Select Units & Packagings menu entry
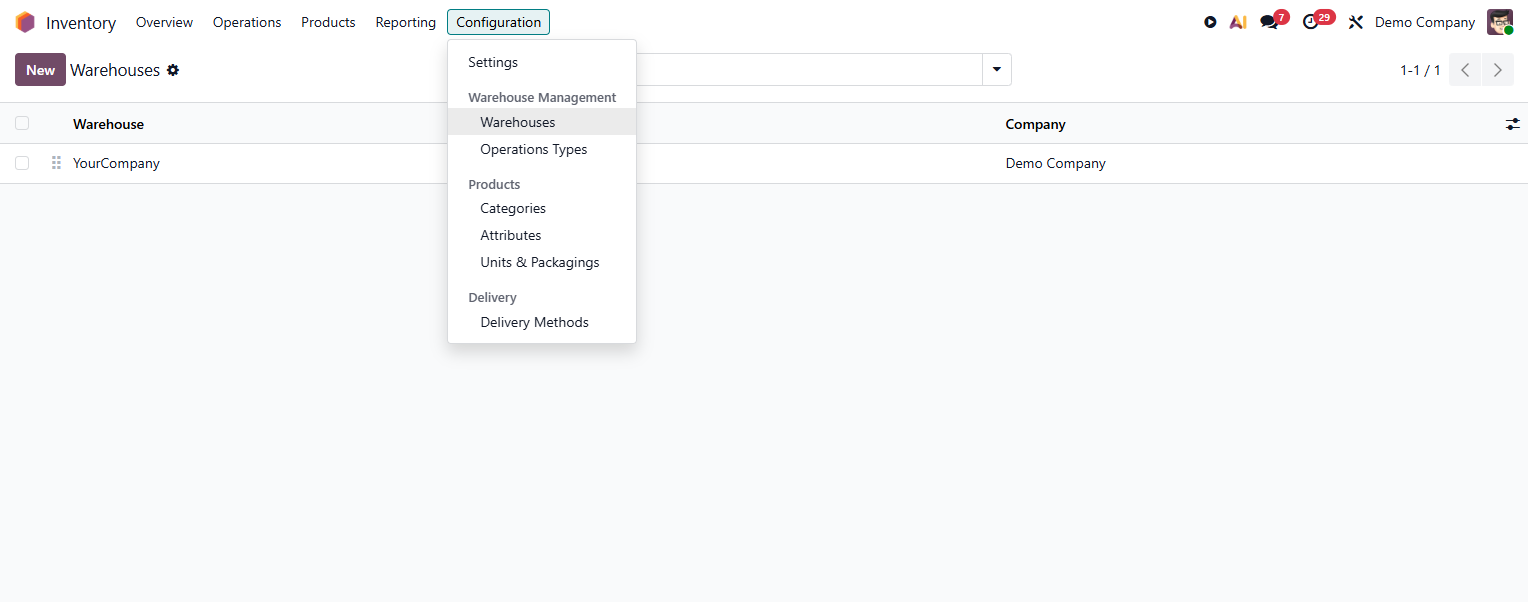Screen dimensions: 1528x602 [x=542, y=262]
